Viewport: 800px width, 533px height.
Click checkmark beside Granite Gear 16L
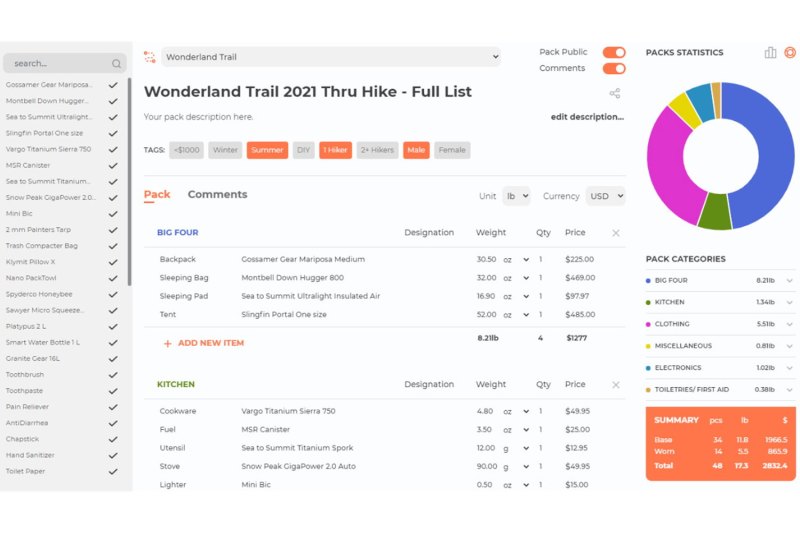coord(113,359)
